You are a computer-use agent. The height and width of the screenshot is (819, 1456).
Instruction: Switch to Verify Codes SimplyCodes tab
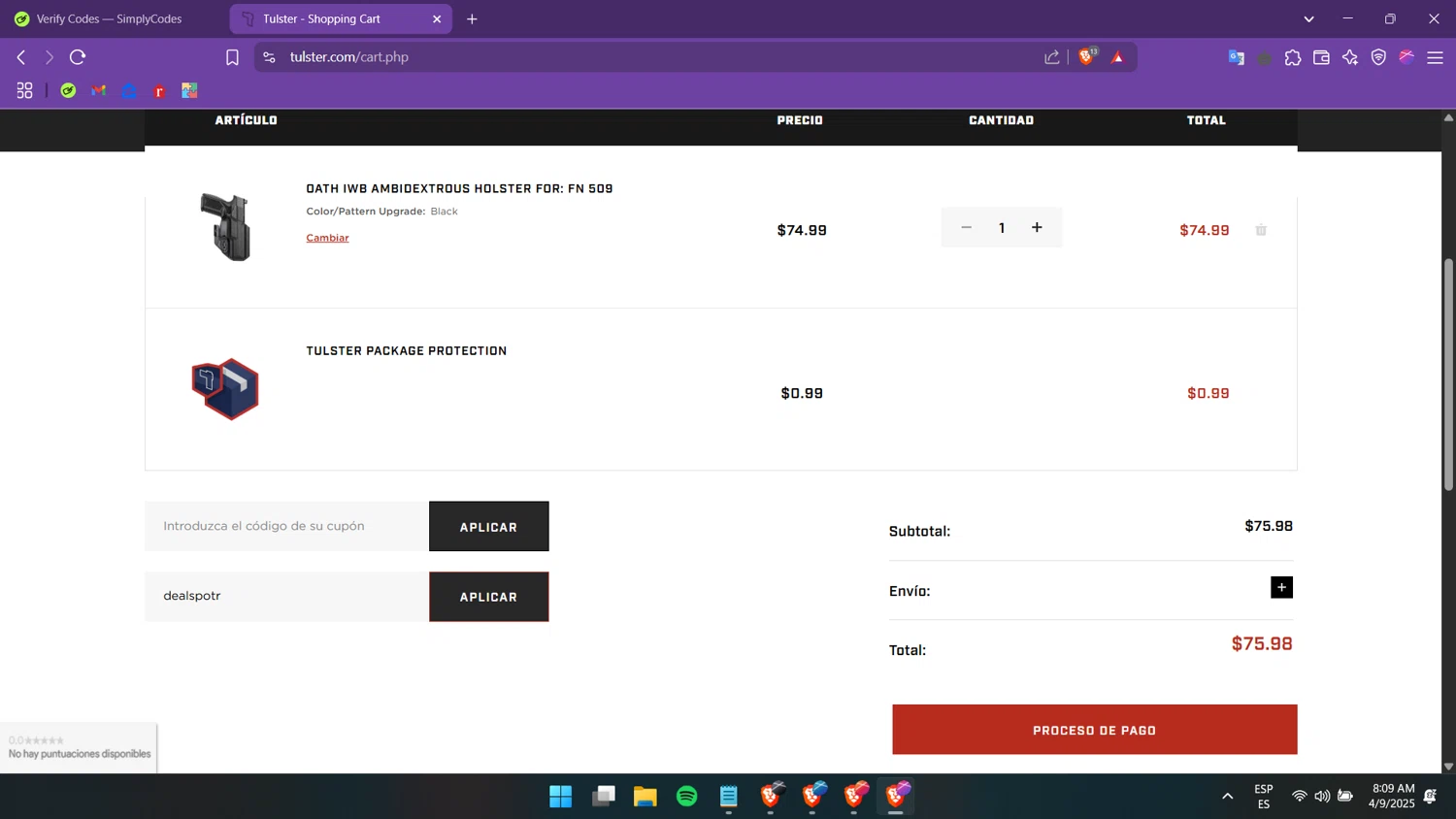point(109,18)
